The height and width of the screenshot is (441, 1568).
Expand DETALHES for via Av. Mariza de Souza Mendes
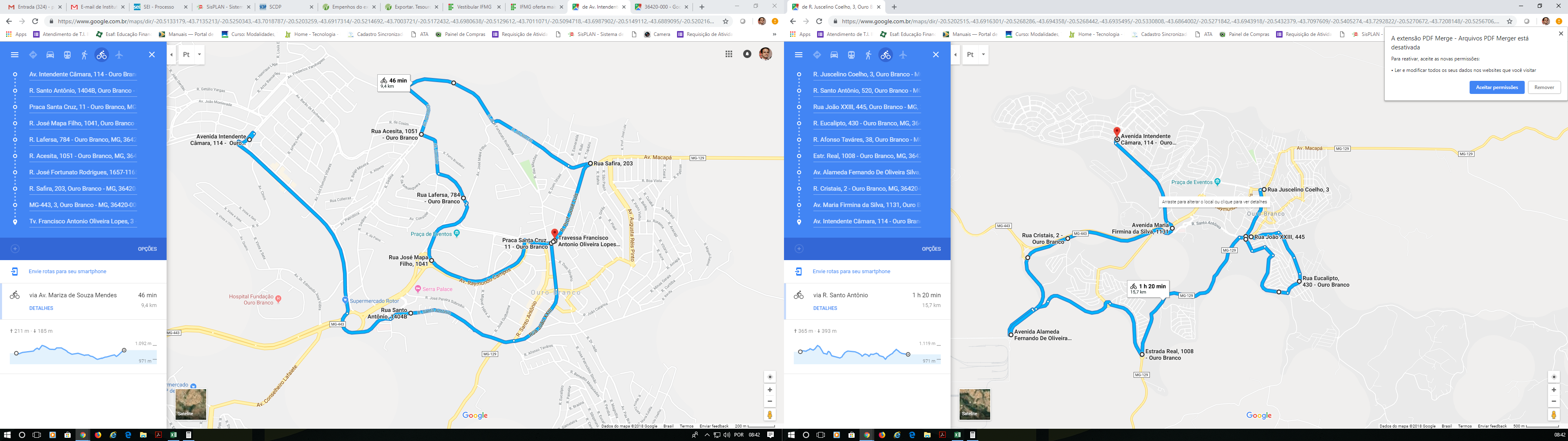point(41,308)
